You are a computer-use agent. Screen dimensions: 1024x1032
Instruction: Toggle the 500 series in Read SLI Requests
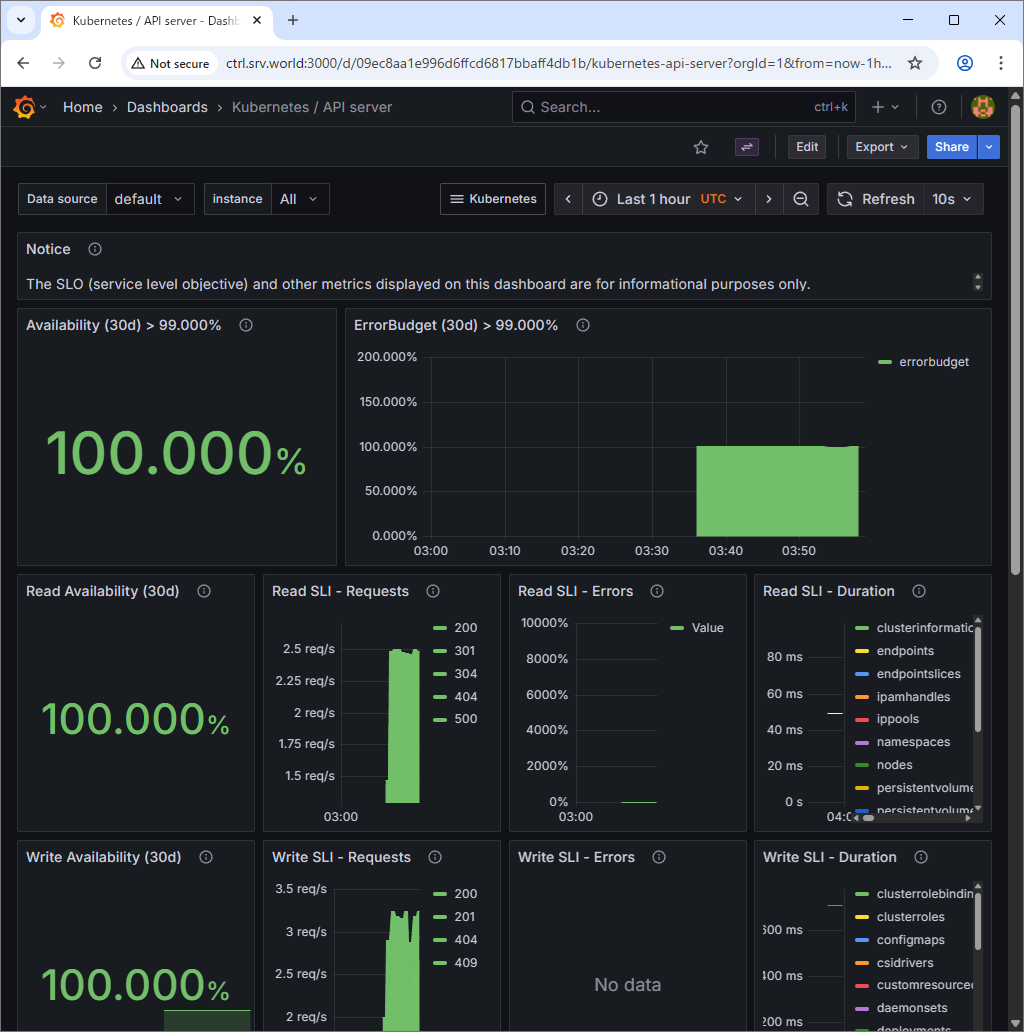pyautogui.click(x=465, y=719)
